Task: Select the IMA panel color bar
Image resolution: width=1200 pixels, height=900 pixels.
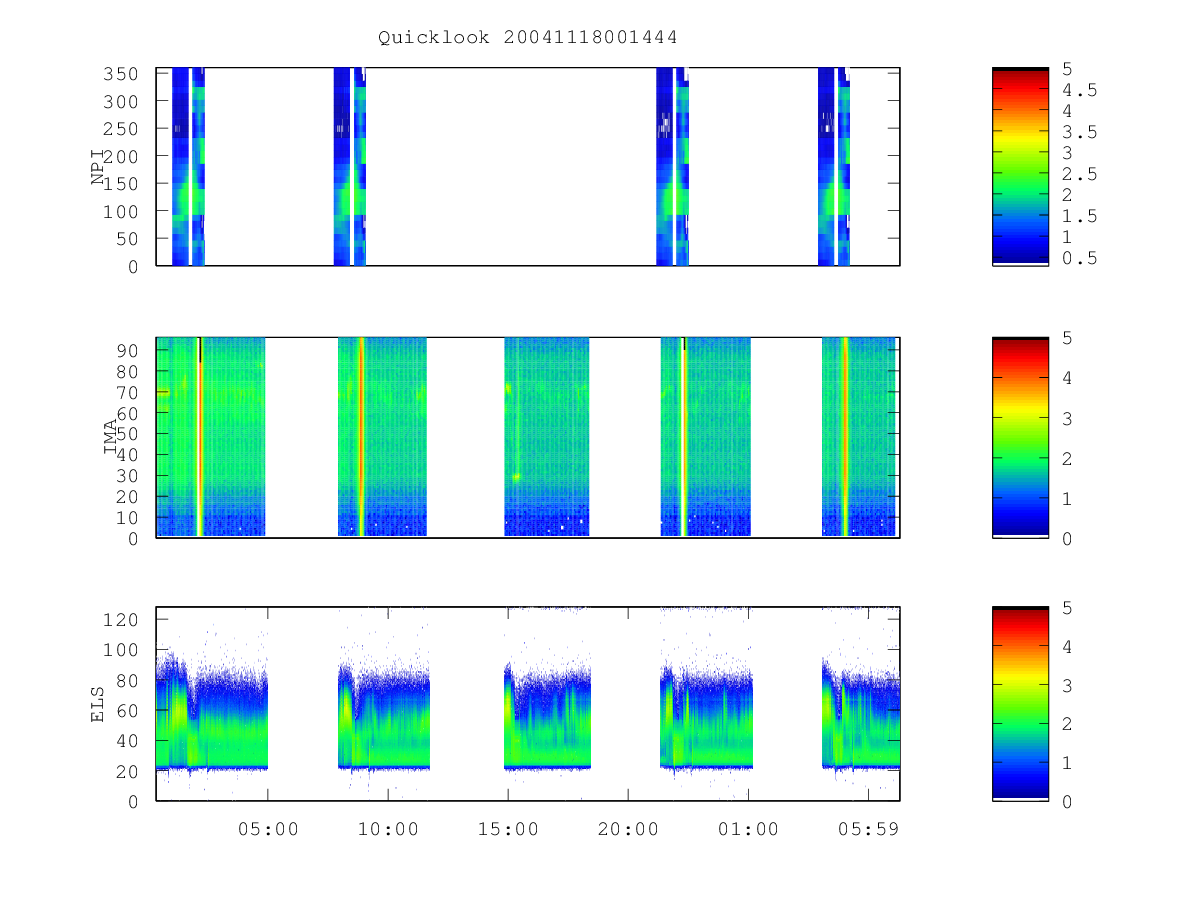Action: click(1020, 437)
